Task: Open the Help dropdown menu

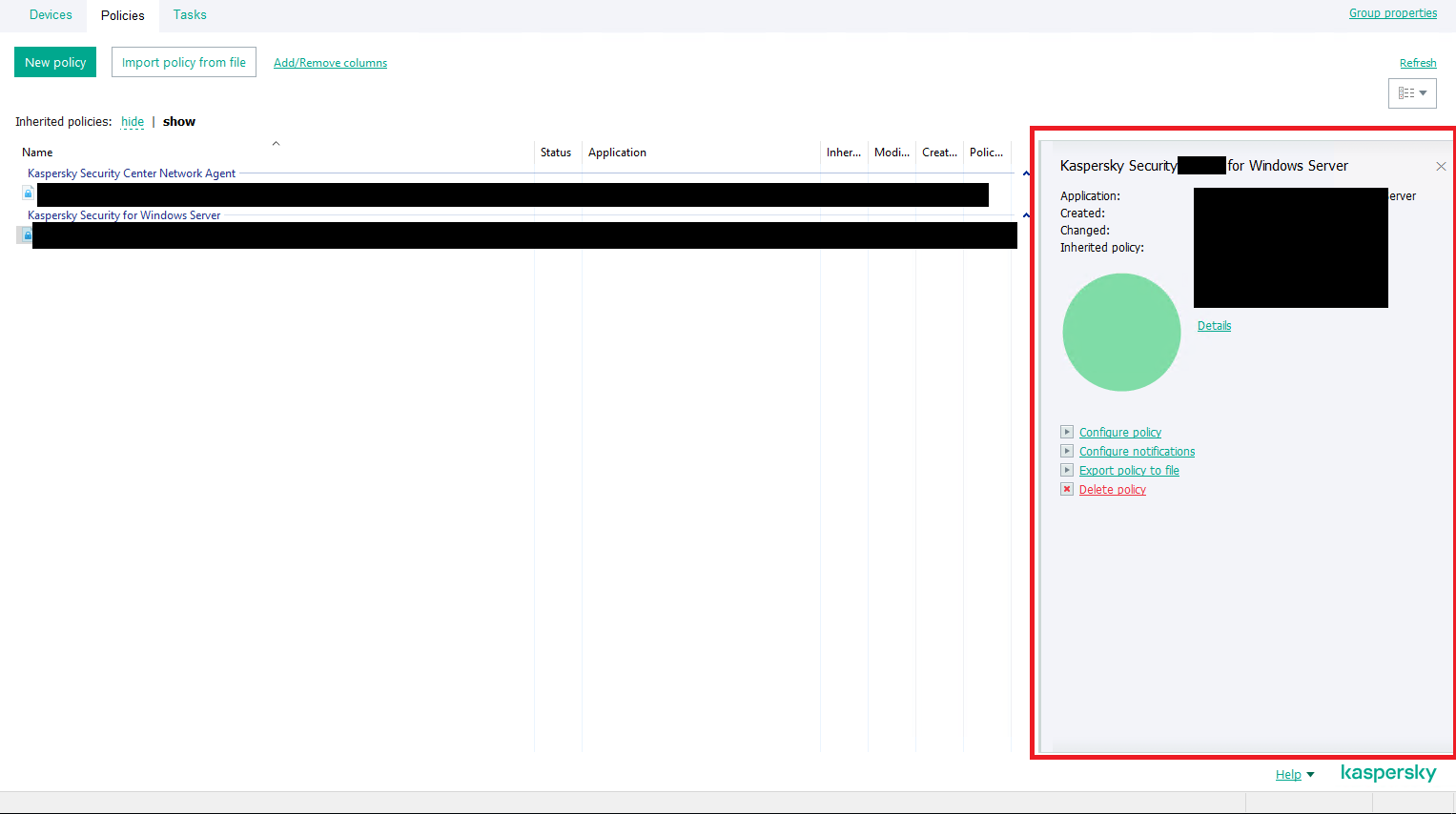Action: 1295,775
